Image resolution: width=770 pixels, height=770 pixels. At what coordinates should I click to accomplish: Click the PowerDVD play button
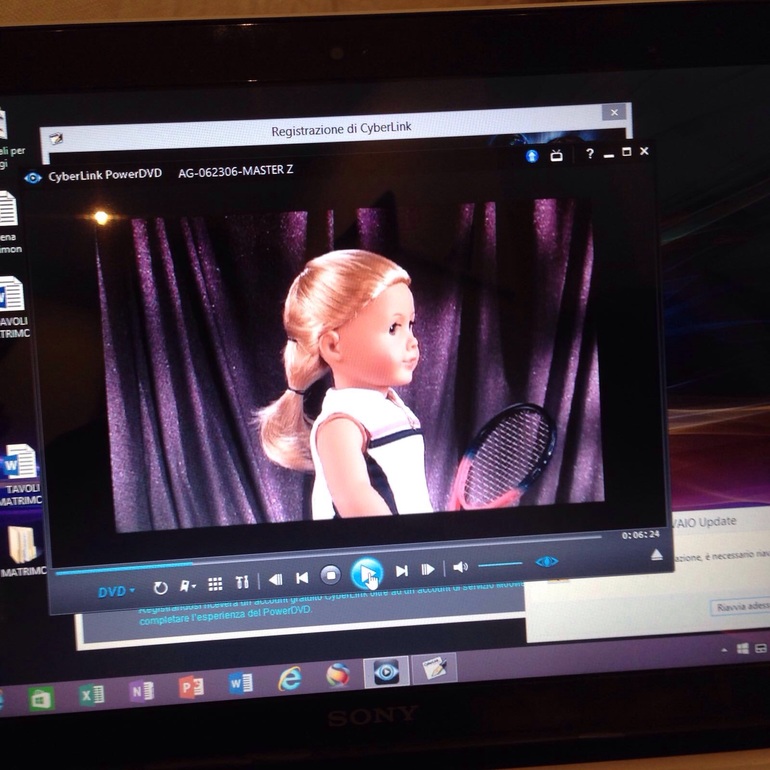point(366,574)
